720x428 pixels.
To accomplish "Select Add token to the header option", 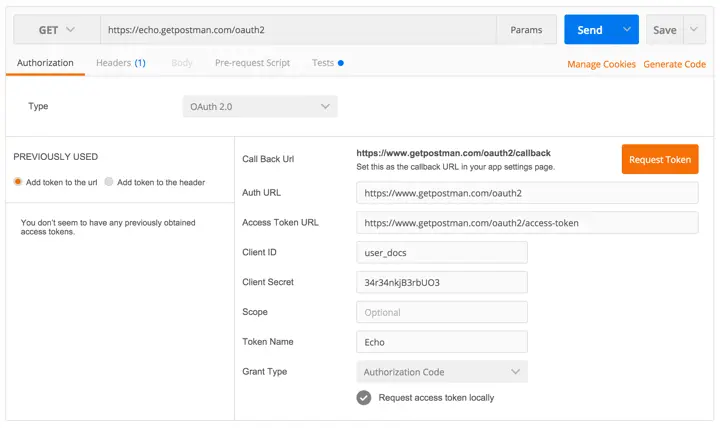I will [x=109, y=182].
